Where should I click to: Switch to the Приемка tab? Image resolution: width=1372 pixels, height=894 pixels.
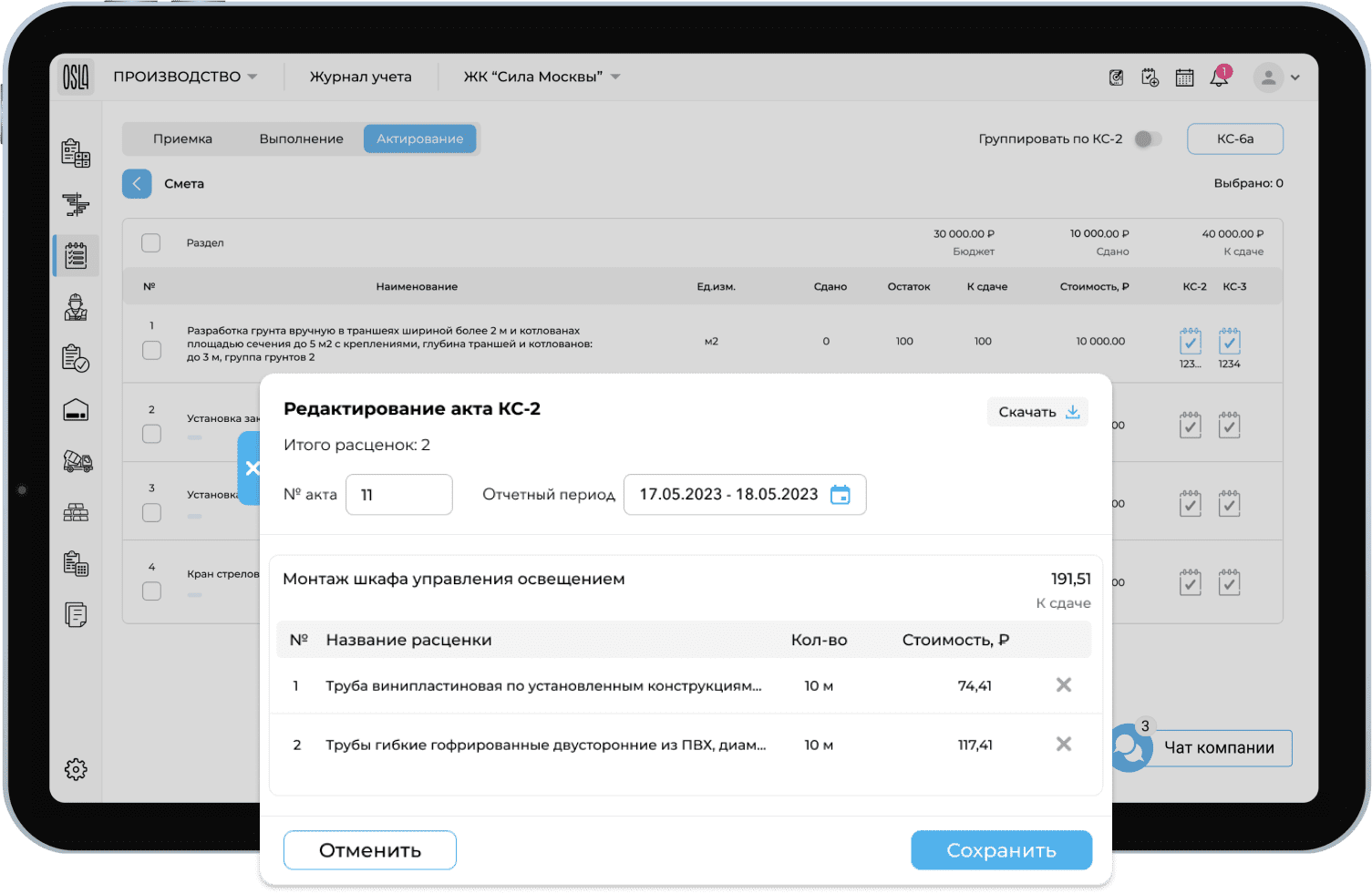[182, 139]
